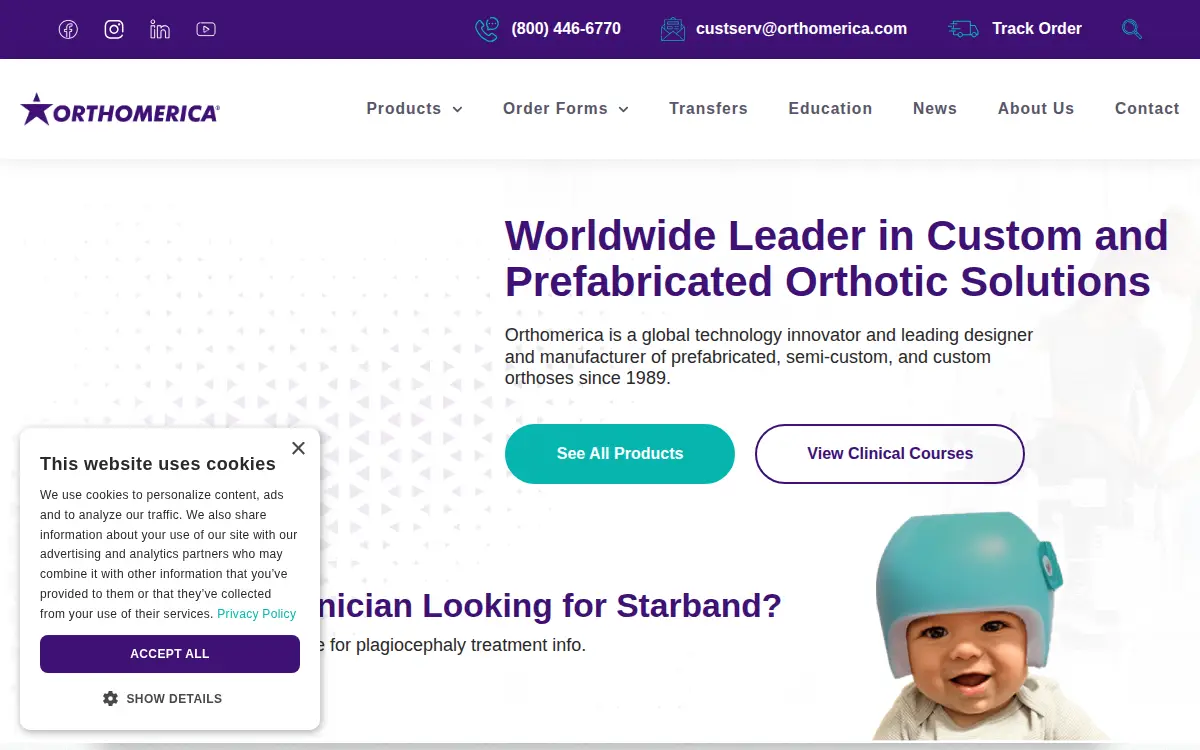Go to the Education page
Screen dimensions: 1200x750
click(830, 108)
